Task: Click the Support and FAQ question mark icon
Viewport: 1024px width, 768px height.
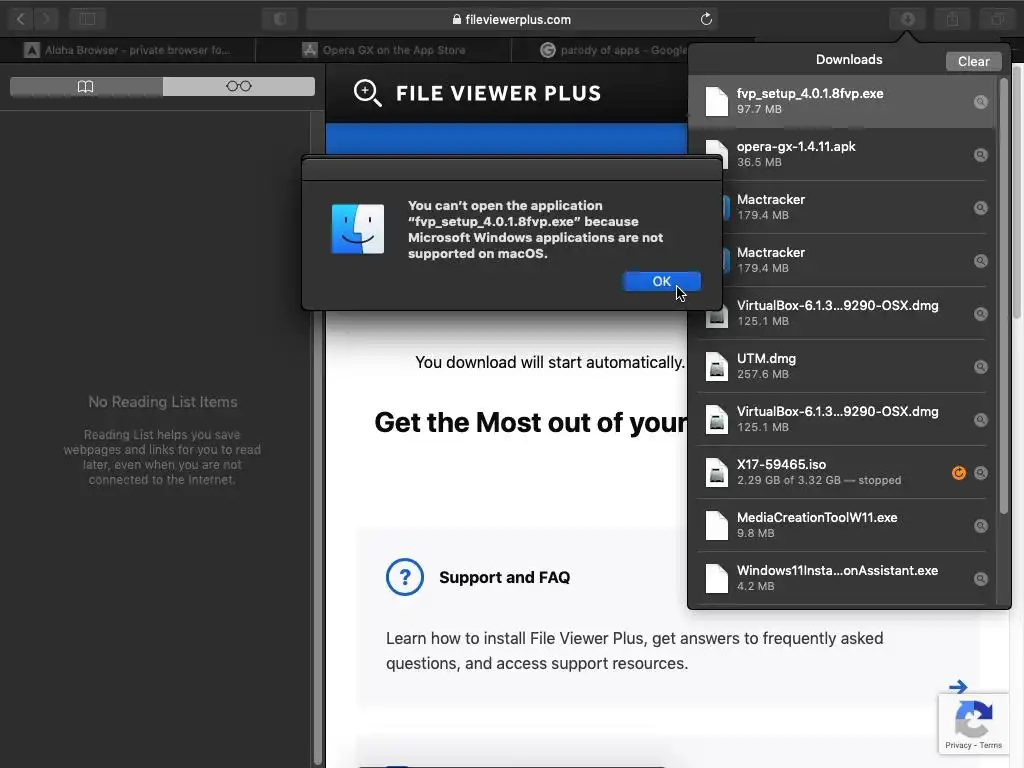Action: (404, 577)
